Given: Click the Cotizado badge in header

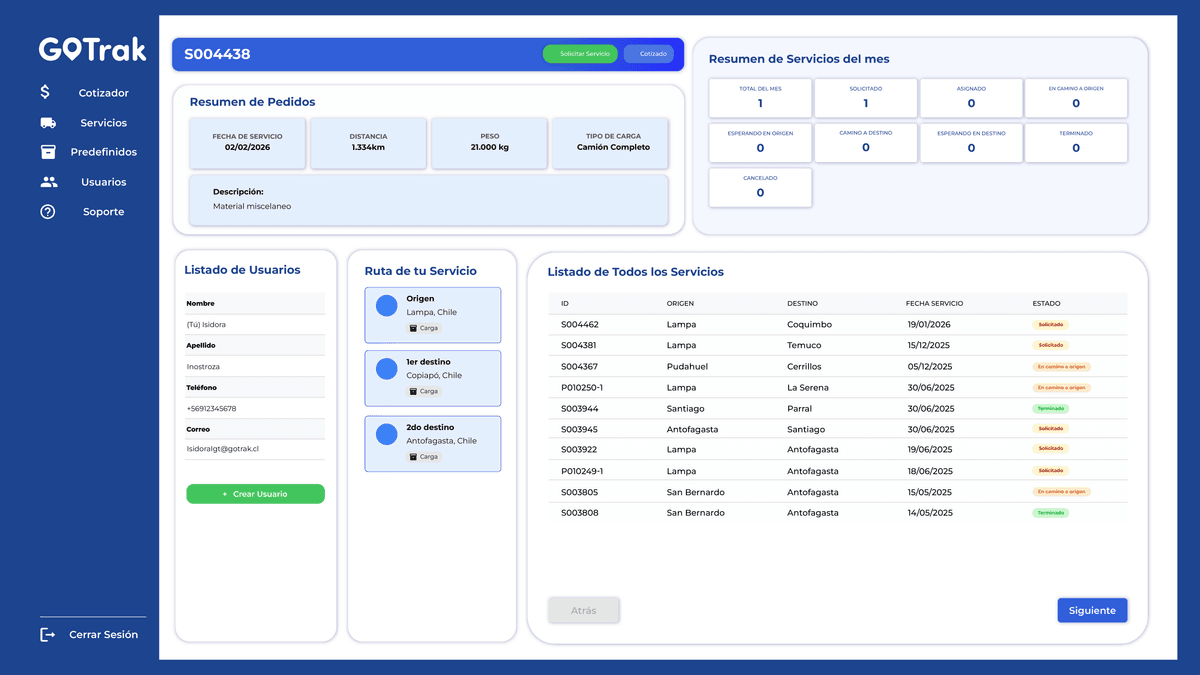Looking at the screenshot, I should click(x=650, y=54).
